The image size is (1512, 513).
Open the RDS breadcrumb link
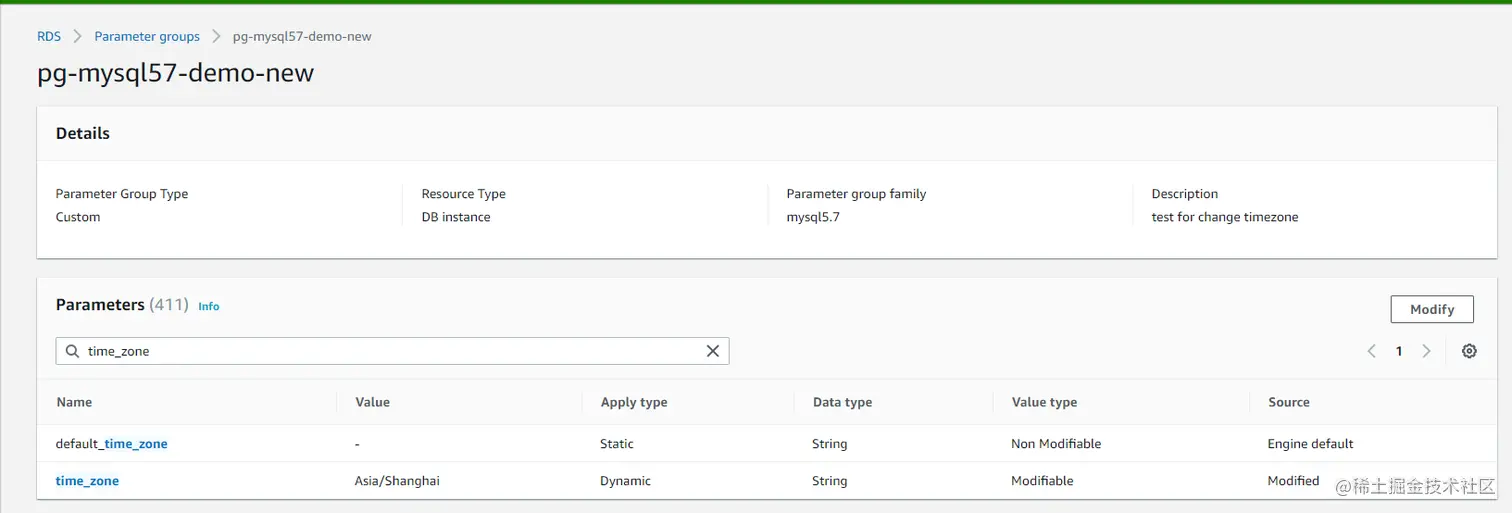point(49,36)
